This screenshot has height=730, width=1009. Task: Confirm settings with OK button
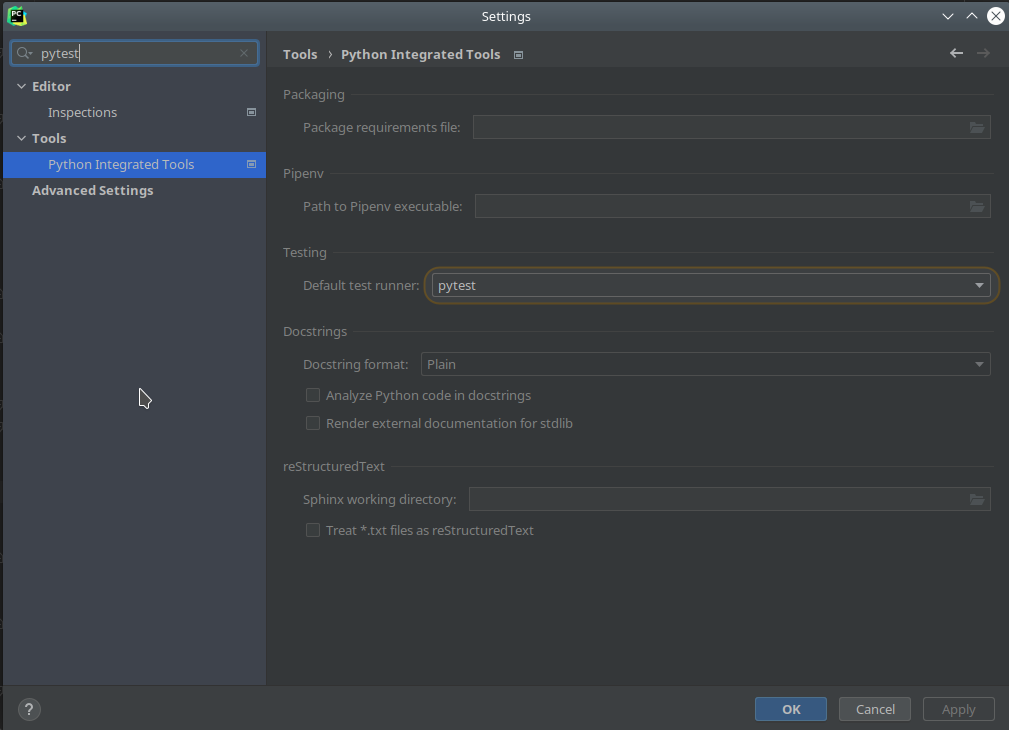click(791, 709)
